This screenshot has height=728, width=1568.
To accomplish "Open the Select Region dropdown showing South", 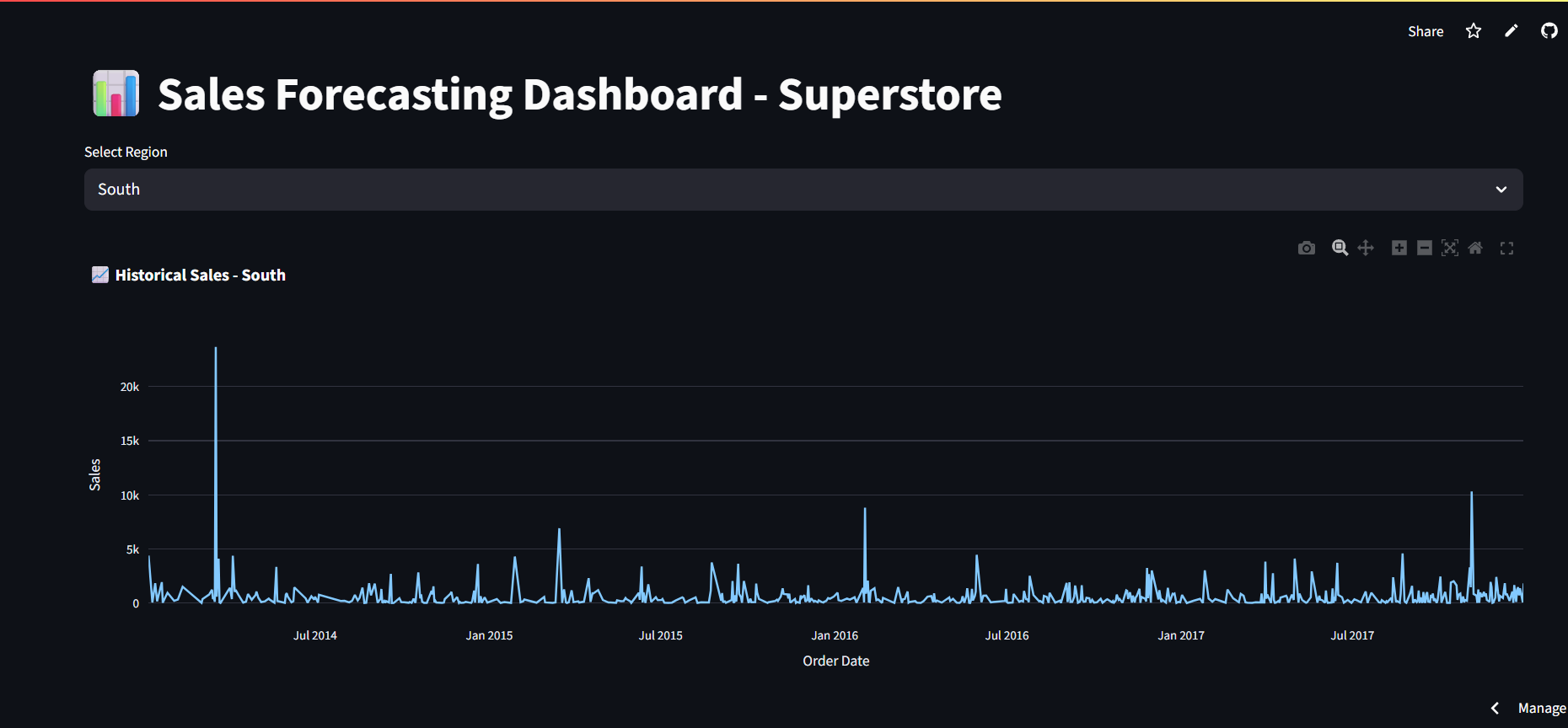I will pos(803,190).
